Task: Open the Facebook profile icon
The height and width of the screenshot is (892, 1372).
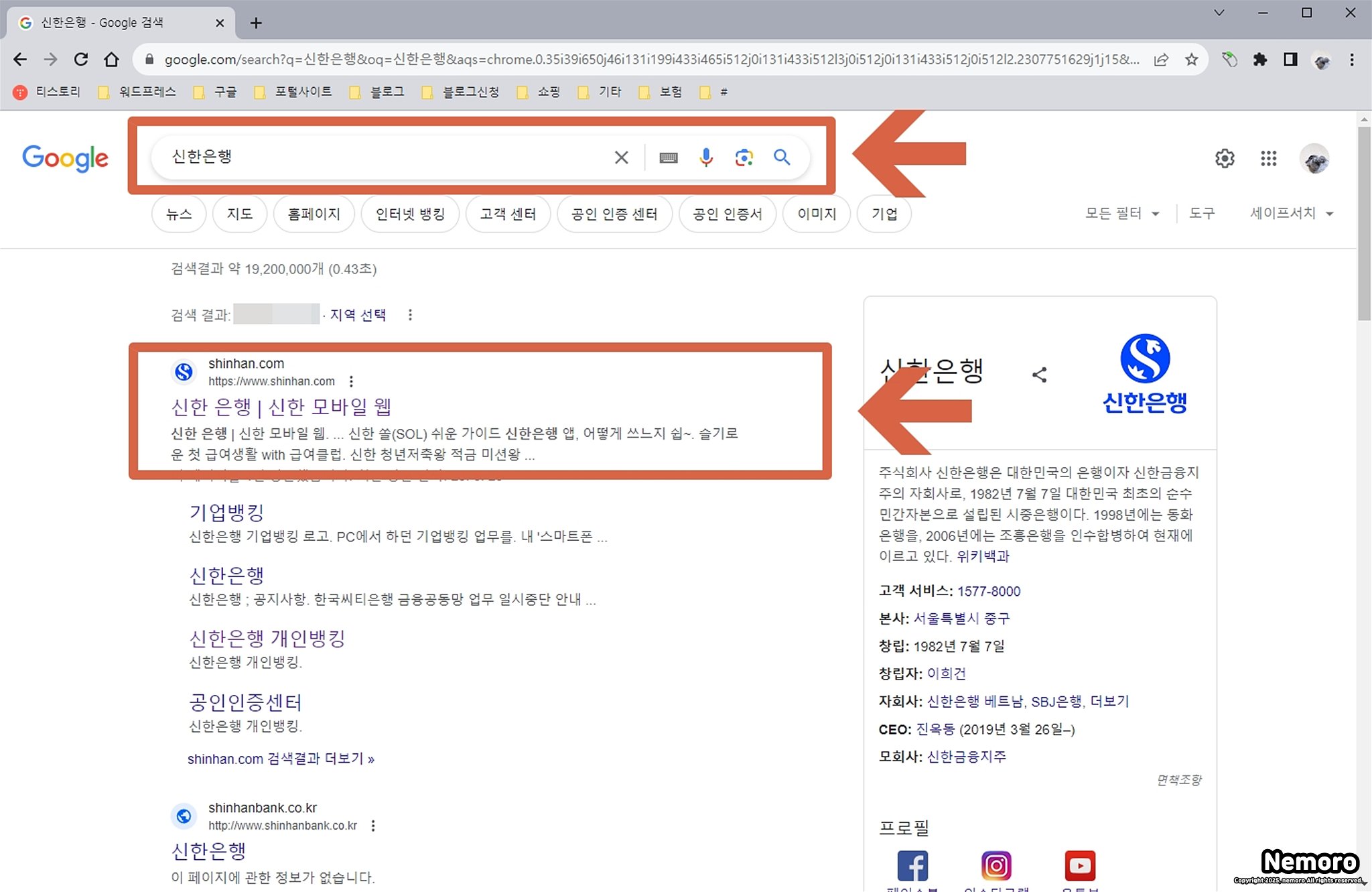Action: [912, 865]
